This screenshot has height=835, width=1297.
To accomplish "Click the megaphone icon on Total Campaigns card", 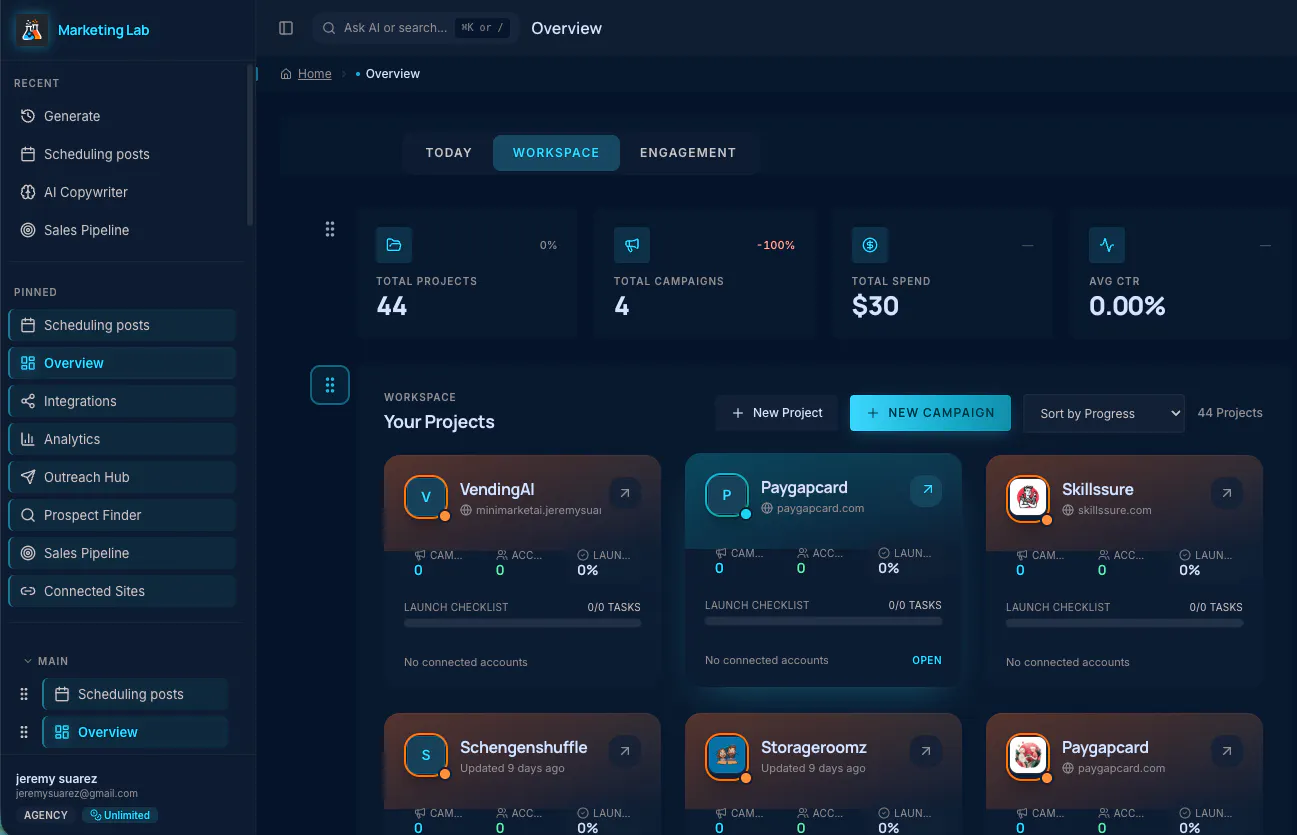I will (x=632, y=245).
